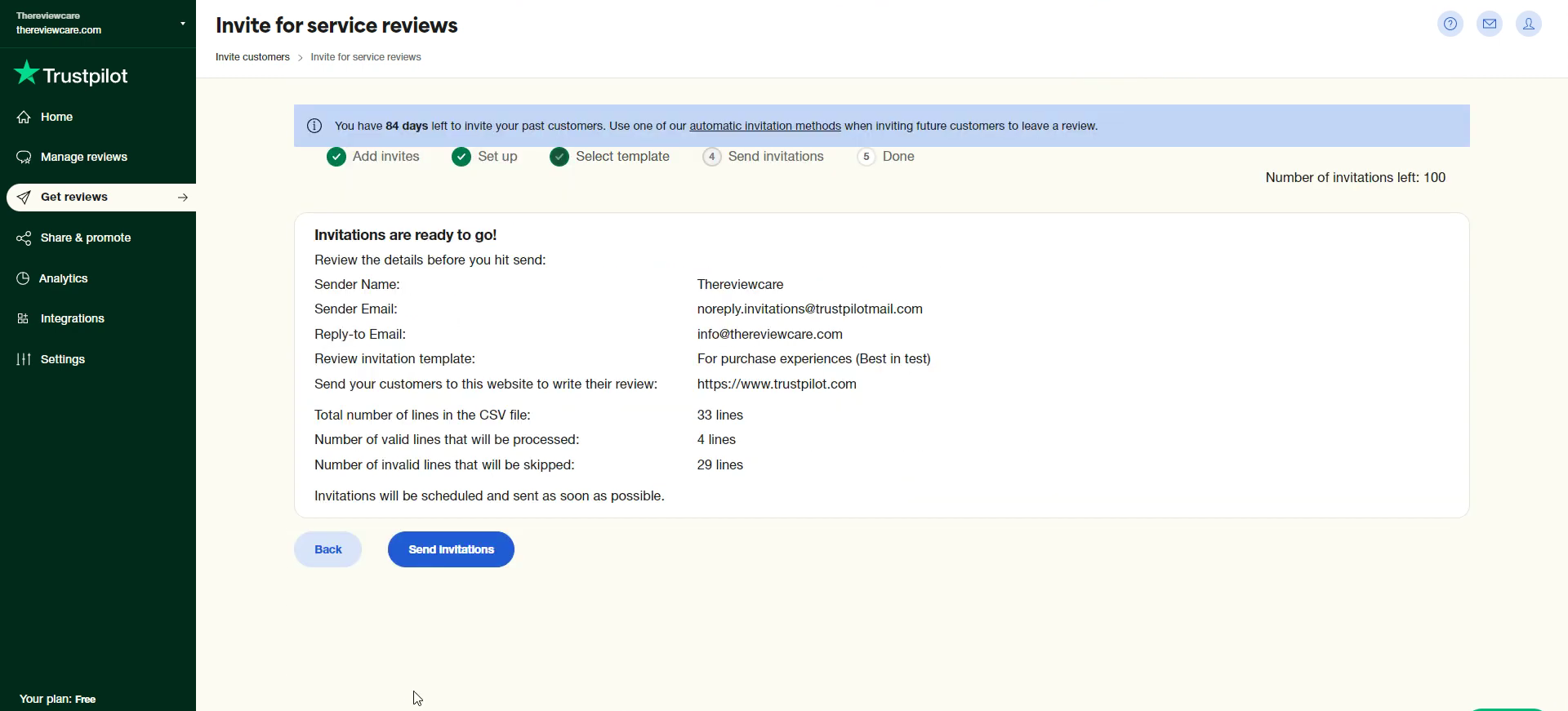This screenshot has height=711, width=1568.
Task: Click the Analytics pie chart icon
Action: (x=24, y=278)
